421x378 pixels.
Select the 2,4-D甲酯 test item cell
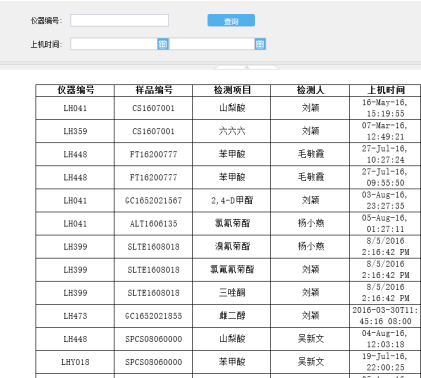(232, 201)
